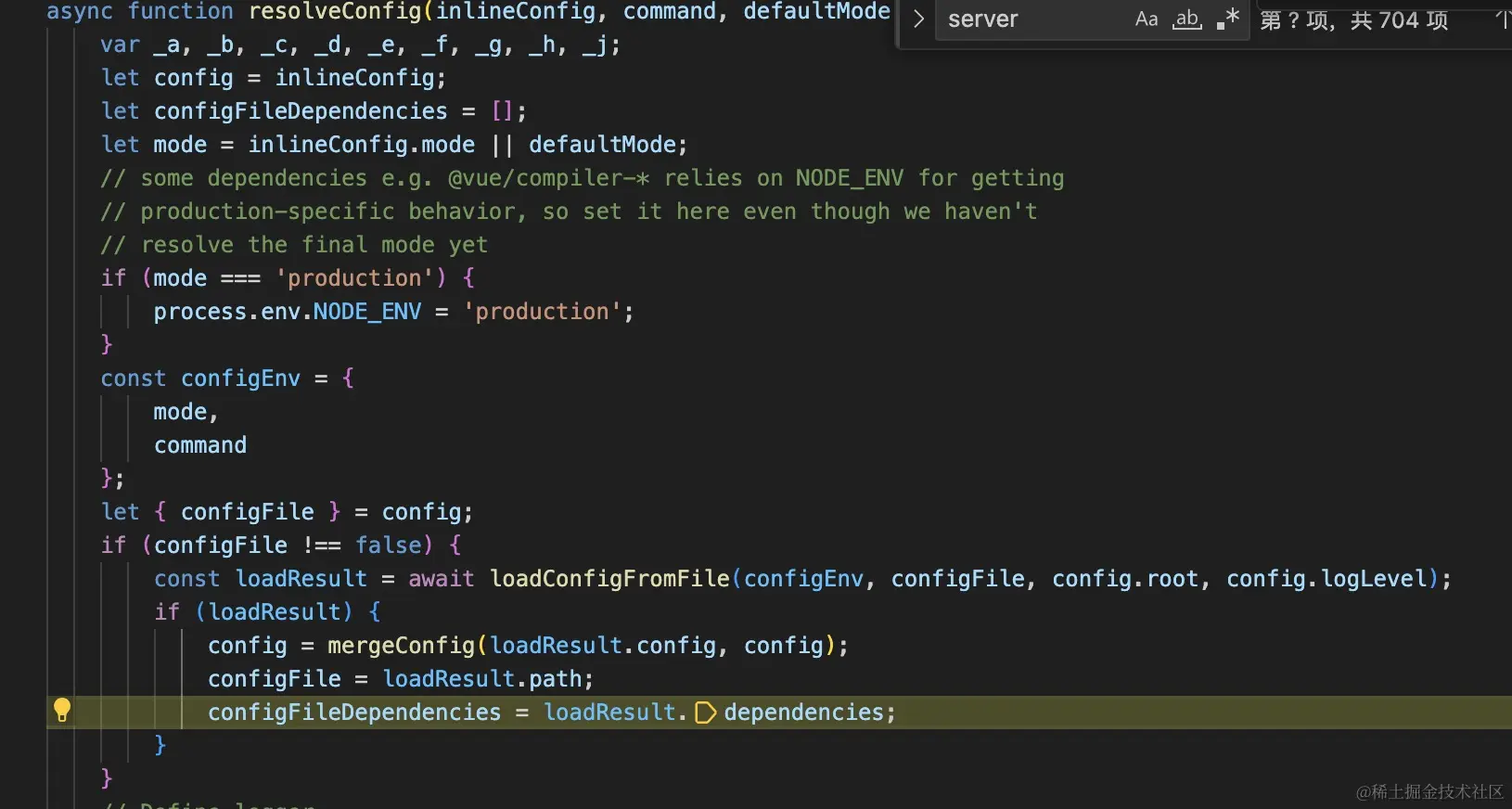Click the 'command' property in configEnv object

pyautogui.click(x=200, y=445)
